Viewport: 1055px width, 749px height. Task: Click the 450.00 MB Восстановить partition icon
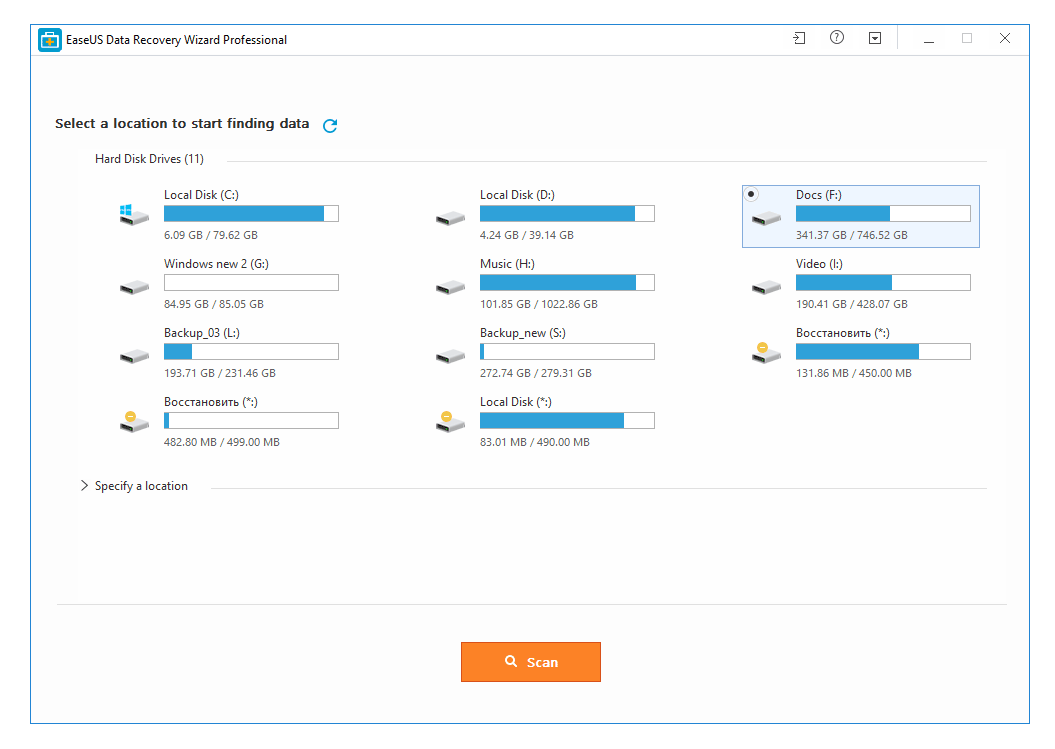point(766,353)
